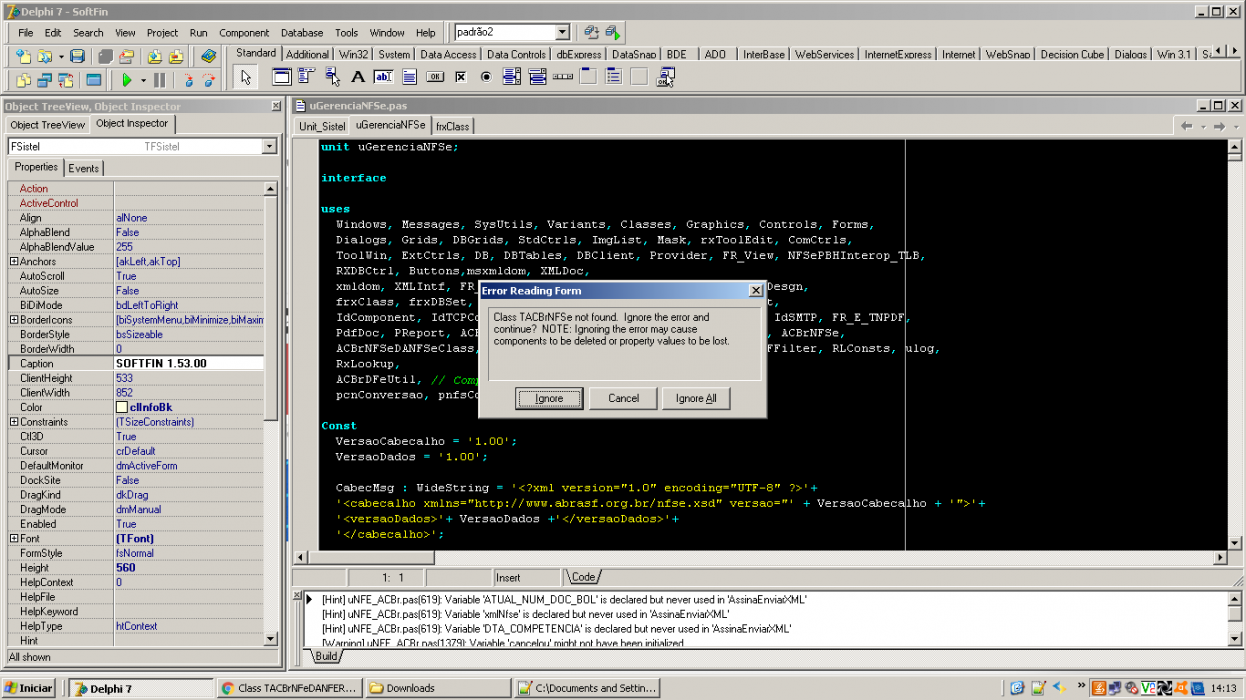1246x700 pixels.
Task: Switch to the Unit_Sistel editor tab
Action: tap(321, 126)
